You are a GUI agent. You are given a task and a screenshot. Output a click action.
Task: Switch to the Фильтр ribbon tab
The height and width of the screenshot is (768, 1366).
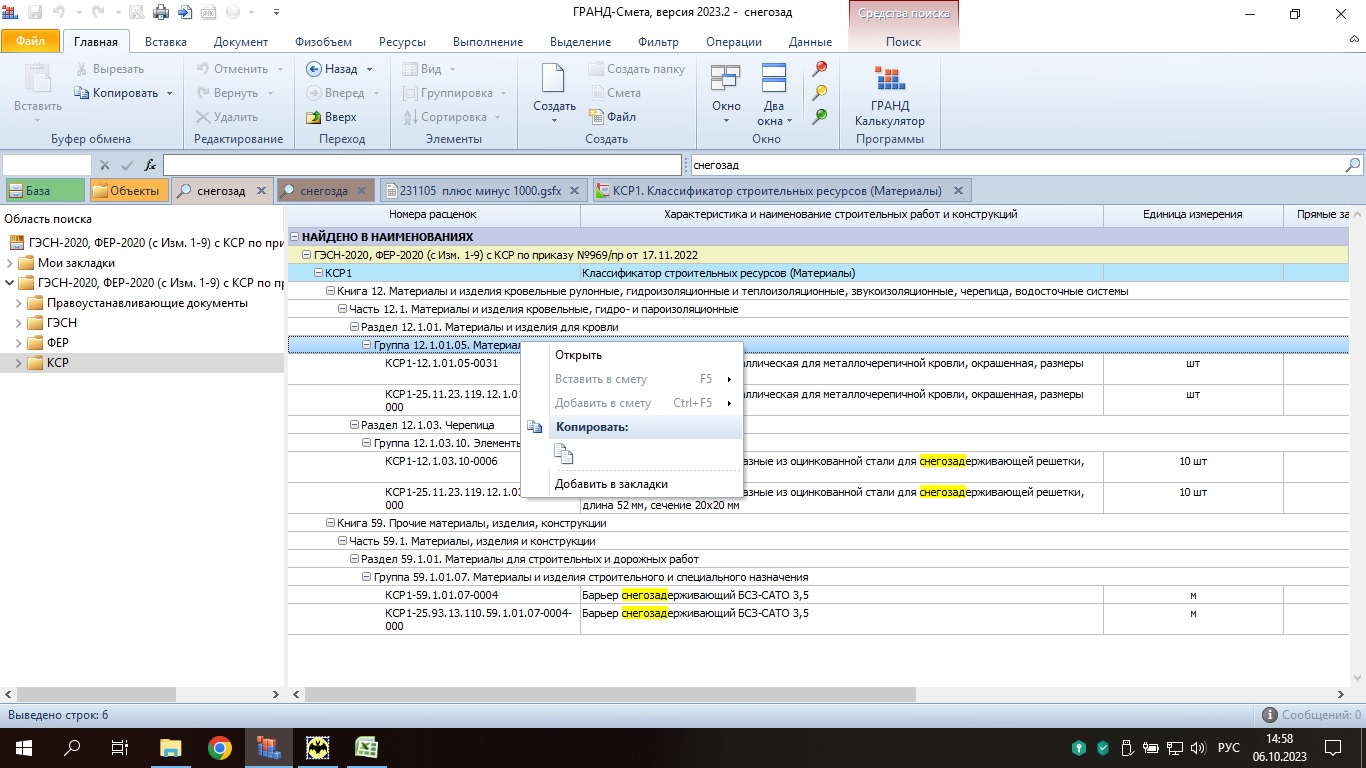pos(657,42)
